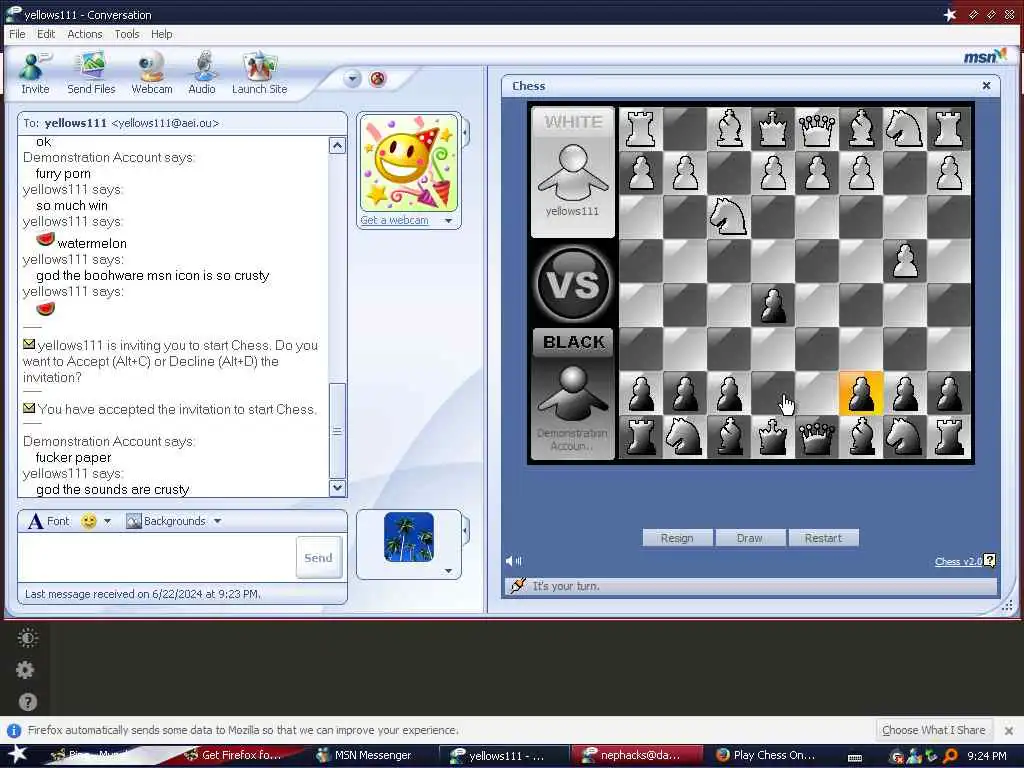Click the chess help question mark icon
The width and height of the screenshot is (1024, 768).
(989, 560)
